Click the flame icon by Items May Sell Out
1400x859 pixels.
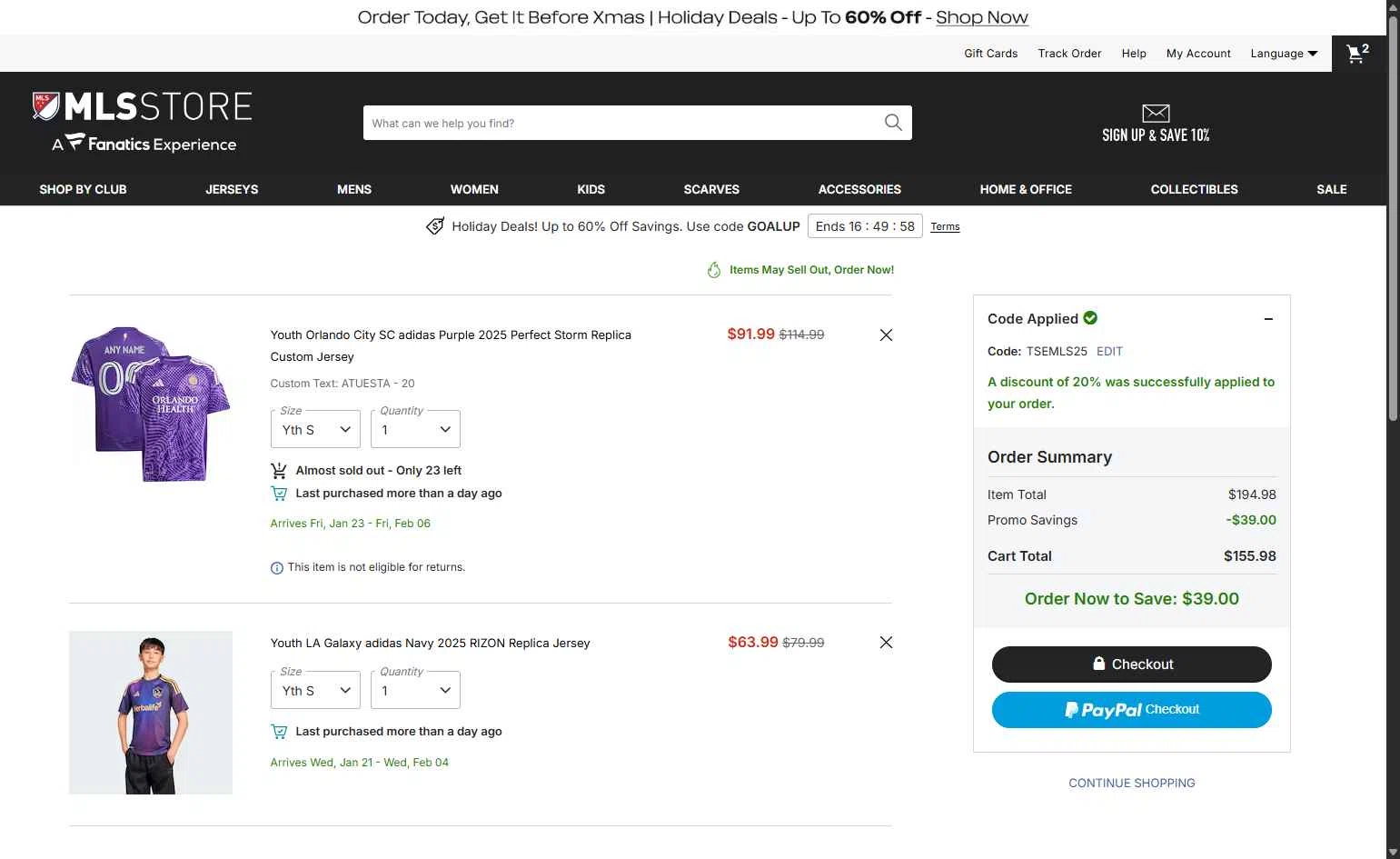(x=714, y=270)
